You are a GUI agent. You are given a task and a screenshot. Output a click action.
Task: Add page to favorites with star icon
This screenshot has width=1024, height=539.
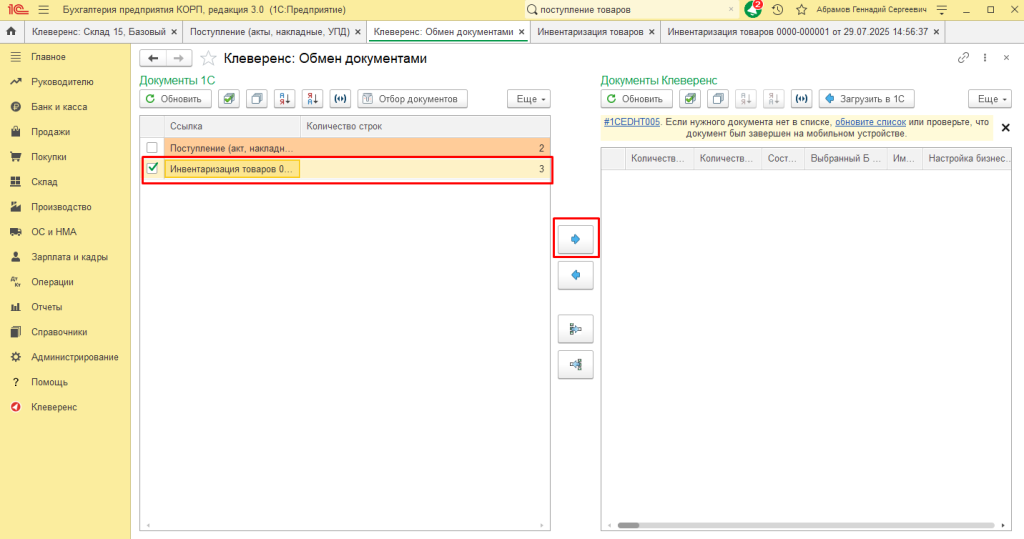pyautogui.click(x=208, y=59)
